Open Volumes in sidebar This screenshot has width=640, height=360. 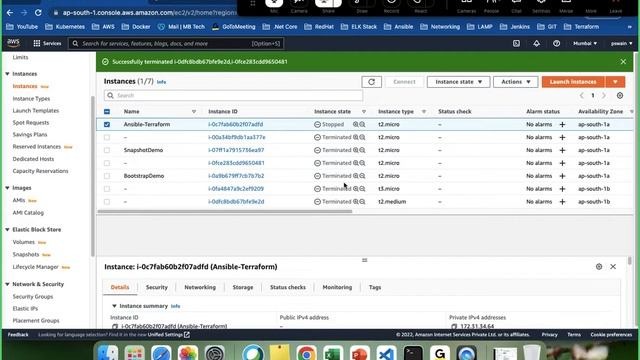click(24, 242)
